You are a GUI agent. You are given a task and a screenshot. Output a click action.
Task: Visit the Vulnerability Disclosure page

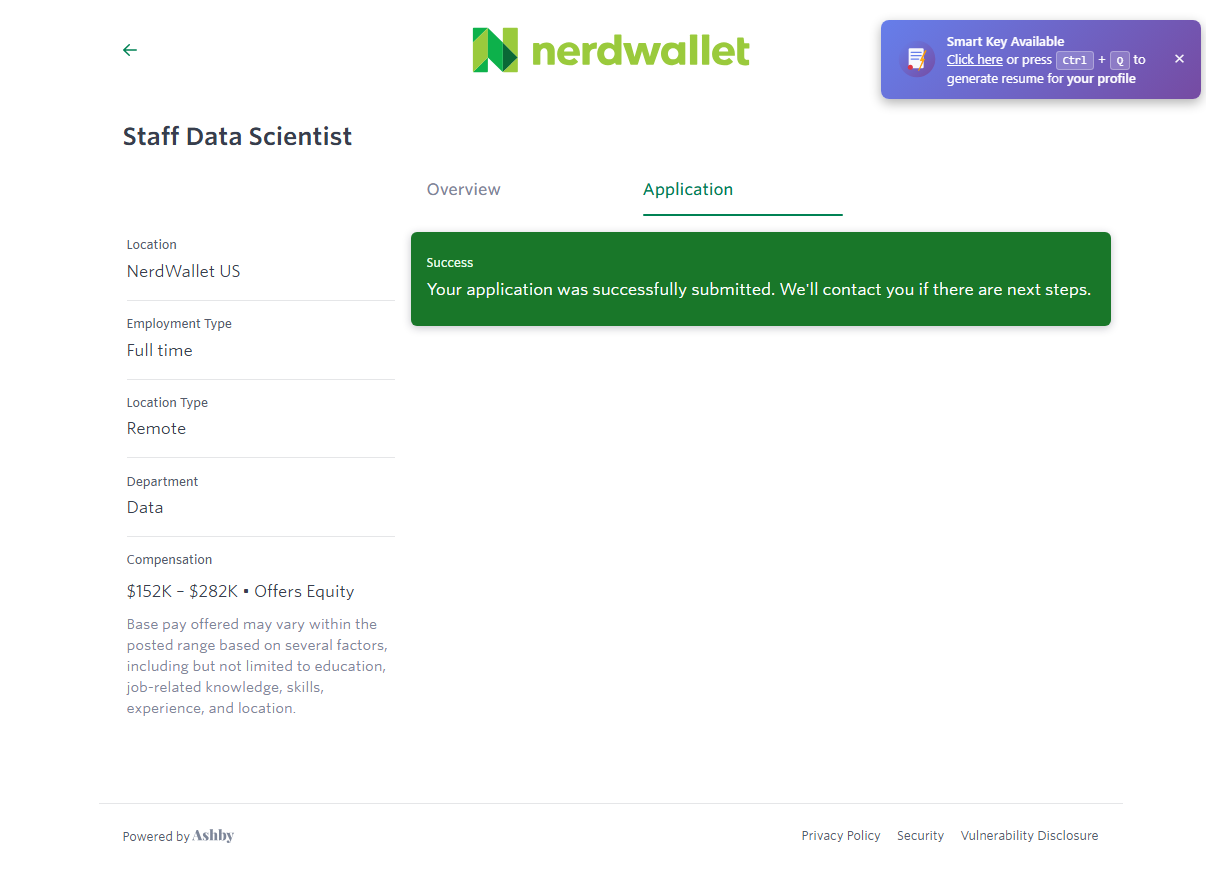click(x=1029, y=836)
